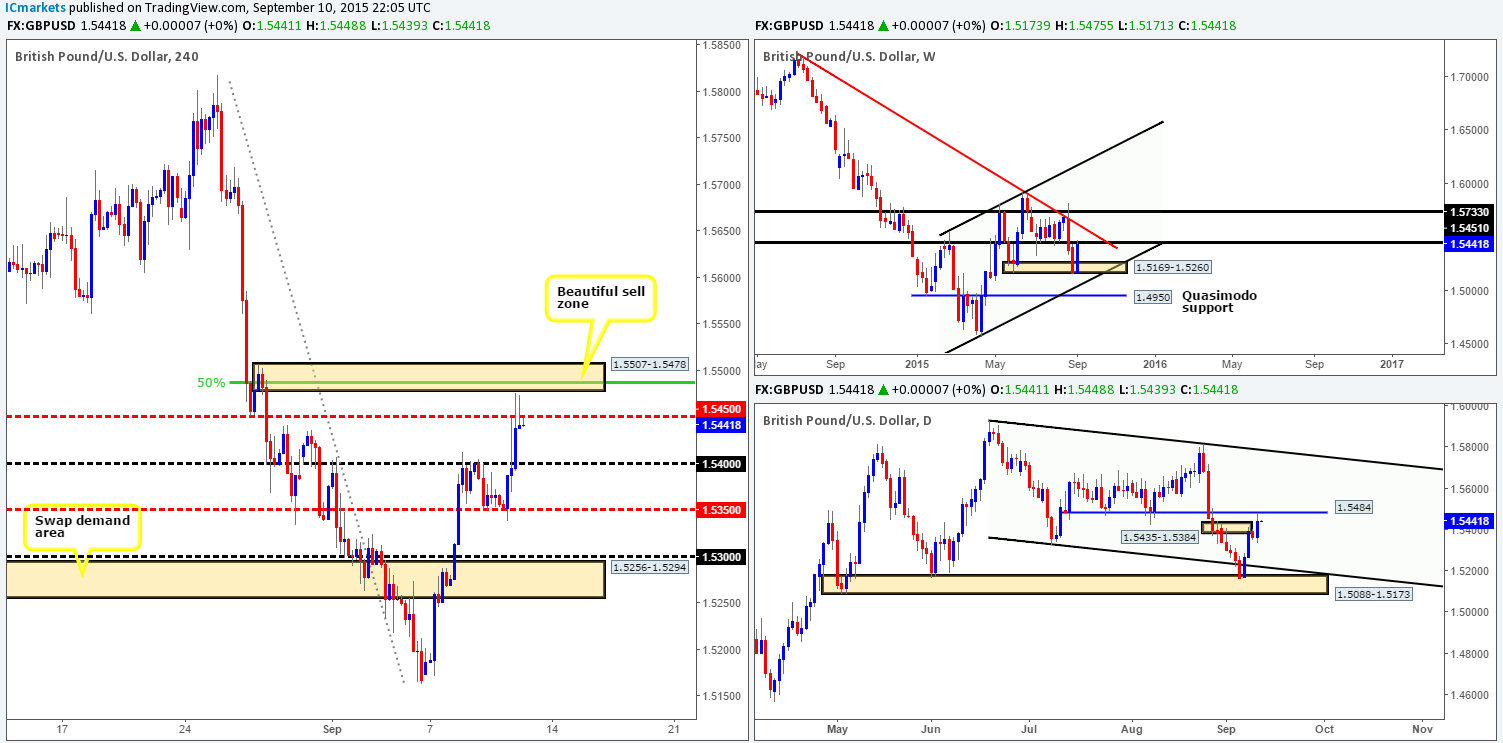Select the 1.57330 weekly level label
The image size is (1503, 743).
pos(1470,212)
